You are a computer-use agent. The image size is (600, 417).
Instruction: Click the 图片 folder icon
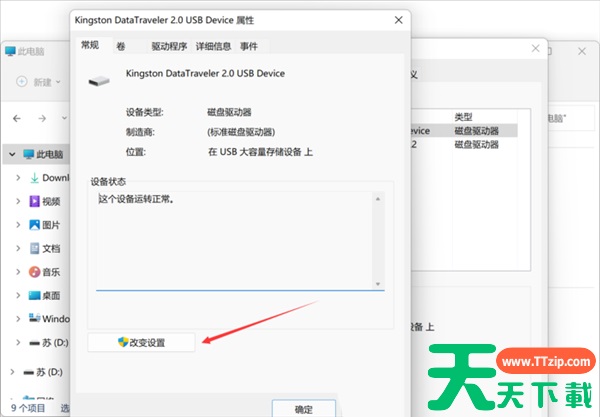tap(34, 225)
